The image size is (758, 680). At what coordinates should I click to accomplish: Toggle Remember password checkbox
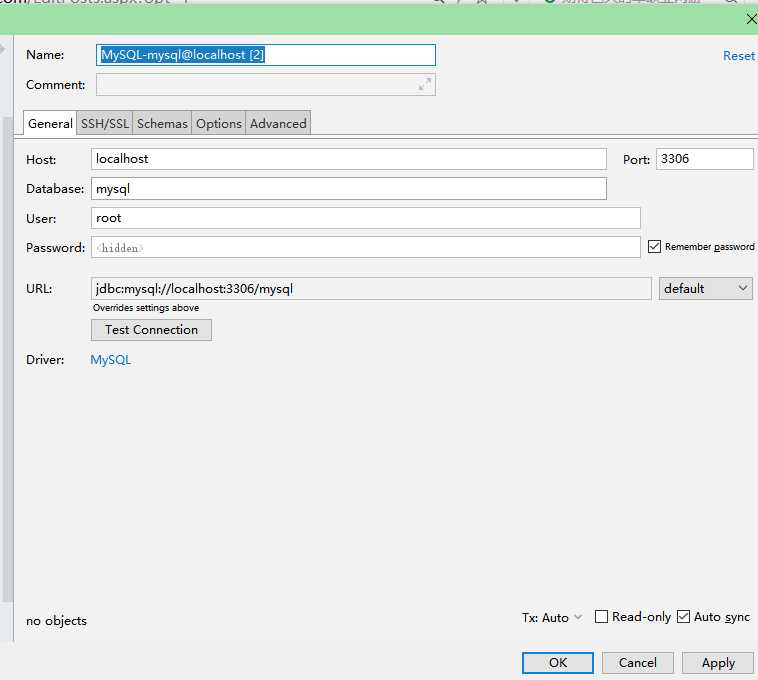tap(654, 246)
